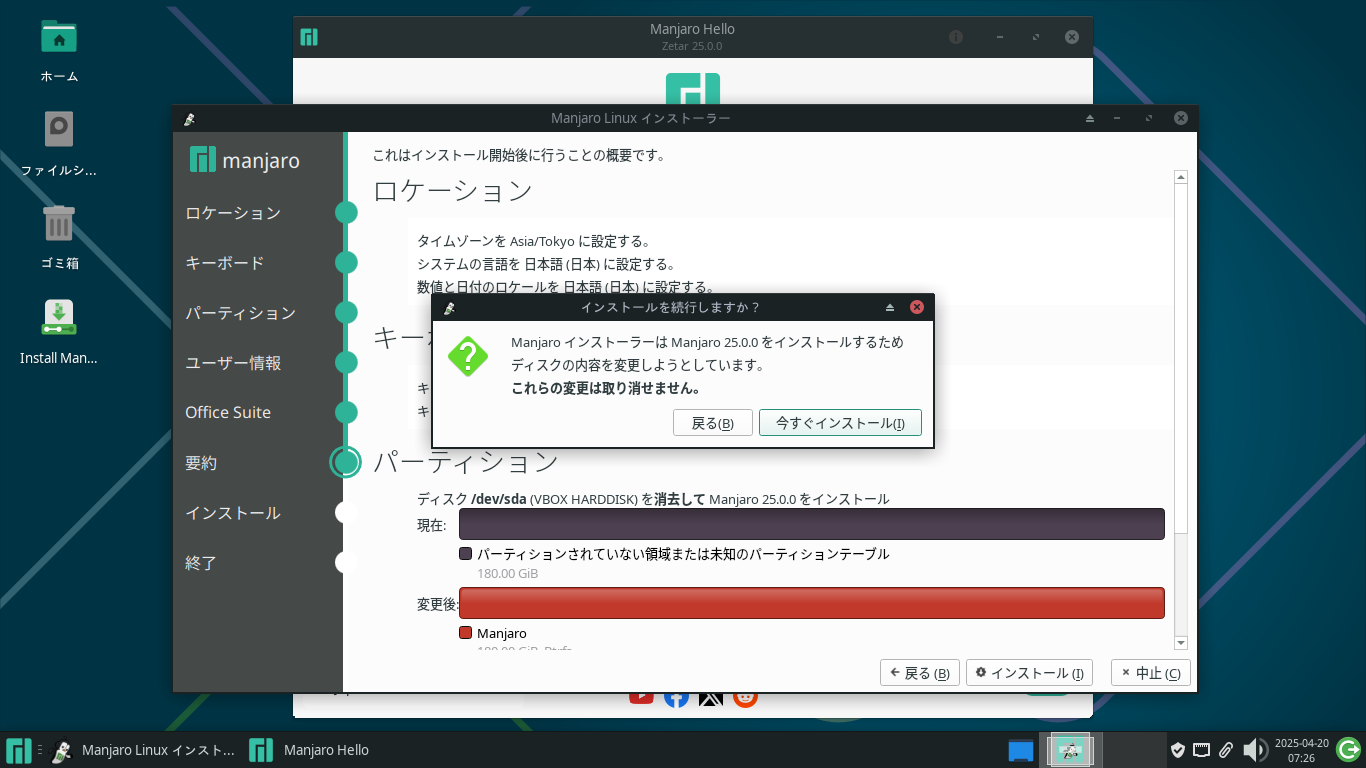
Task: Click the workspace pager thumbnail in taskbar
Action: click(x=1070, y=750)
